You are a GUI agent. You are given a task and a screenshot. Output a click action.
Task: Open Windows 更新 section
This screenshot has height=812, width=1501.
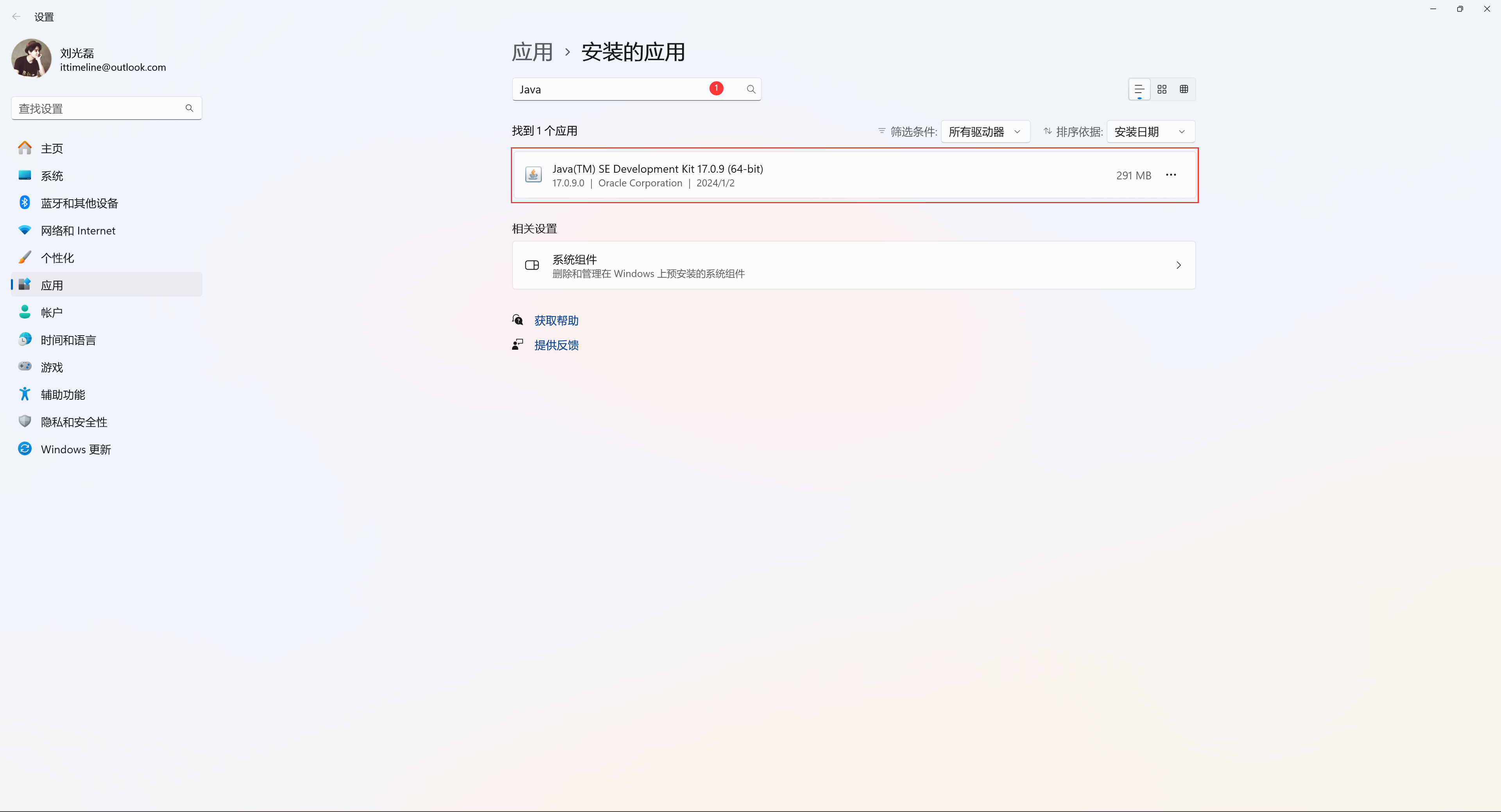pos(107,449)
